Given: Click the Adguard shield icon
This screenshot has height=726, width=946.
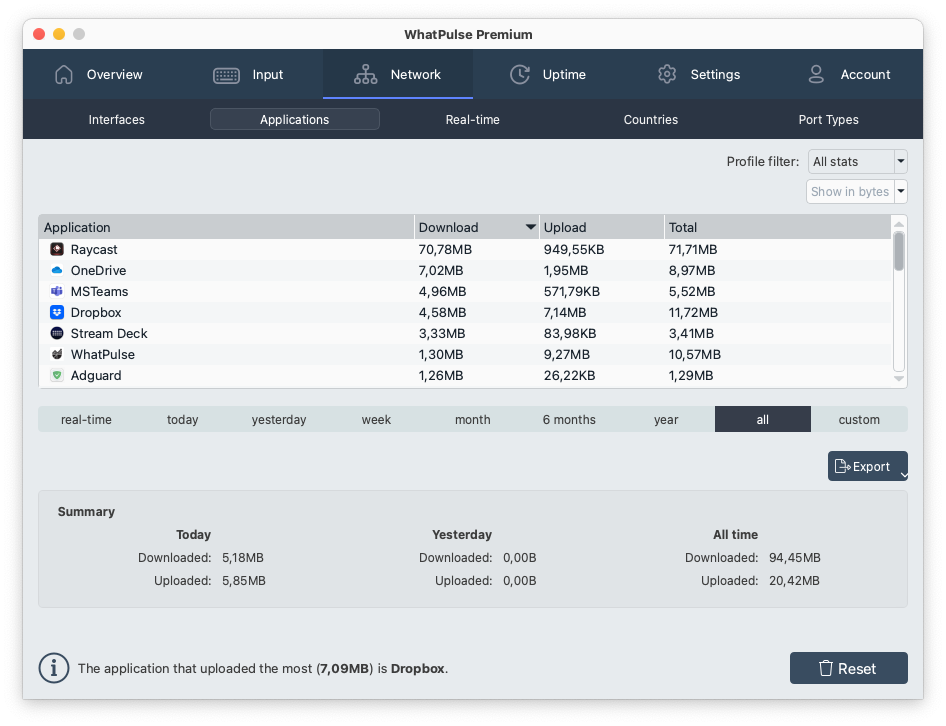Looking at the screenshot, I should [56, 375].
